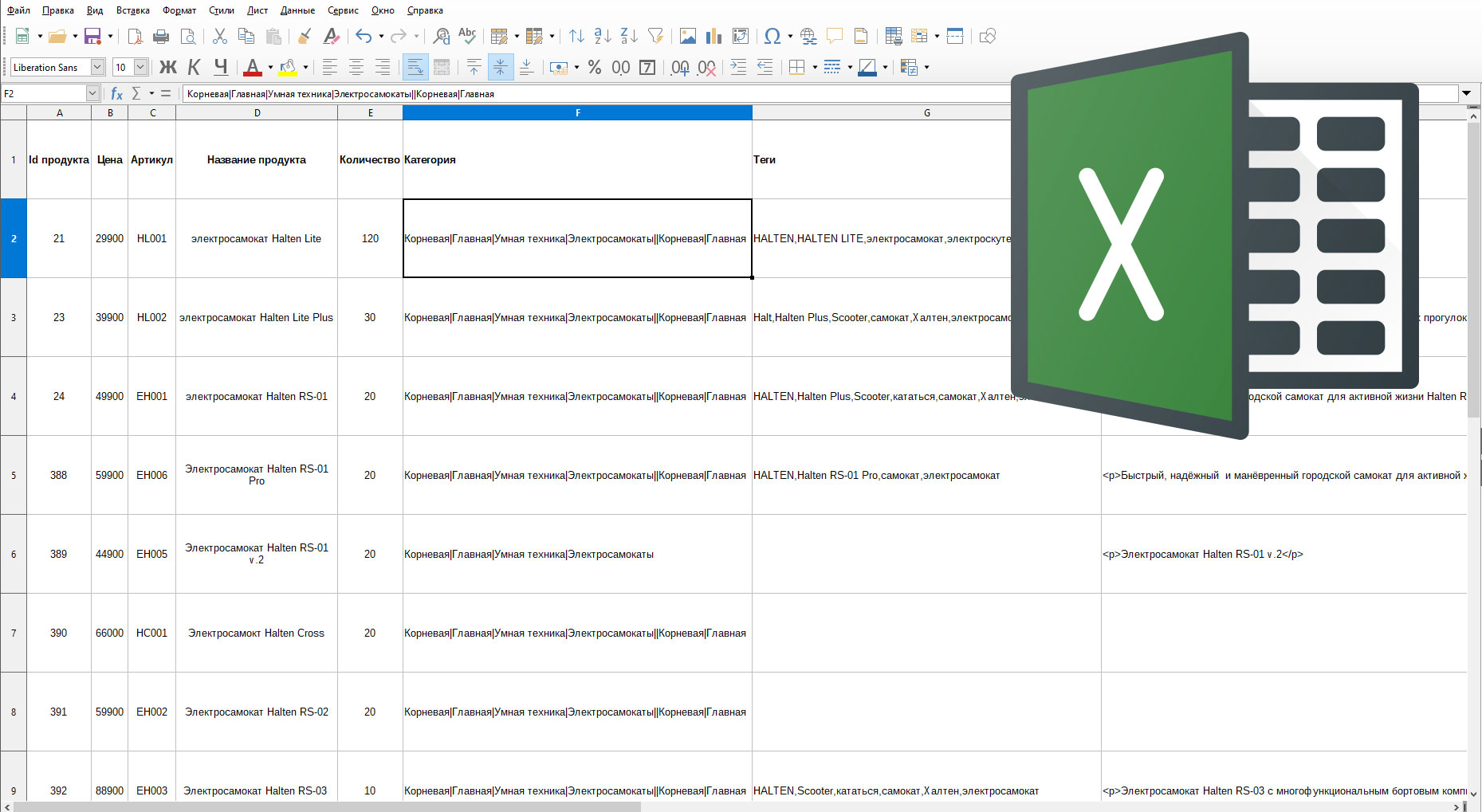Screen dimensions: 1482x812
Task: Open the font name dropdown
Action: click(97, 67)
